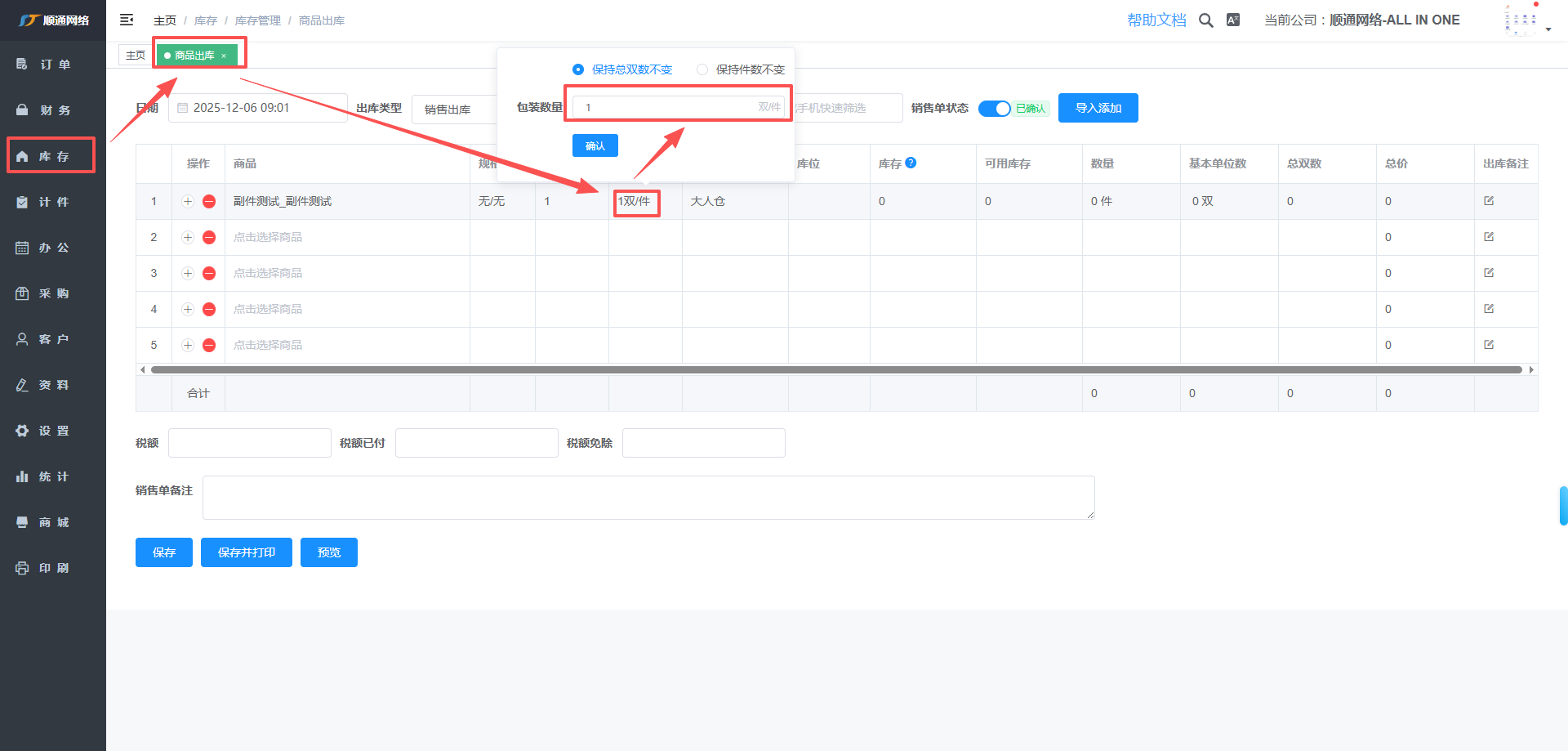Screen dimensions: 1568x751
Task: Toggle the 销售单状态 confirmed switch
Action: [995, 109]
